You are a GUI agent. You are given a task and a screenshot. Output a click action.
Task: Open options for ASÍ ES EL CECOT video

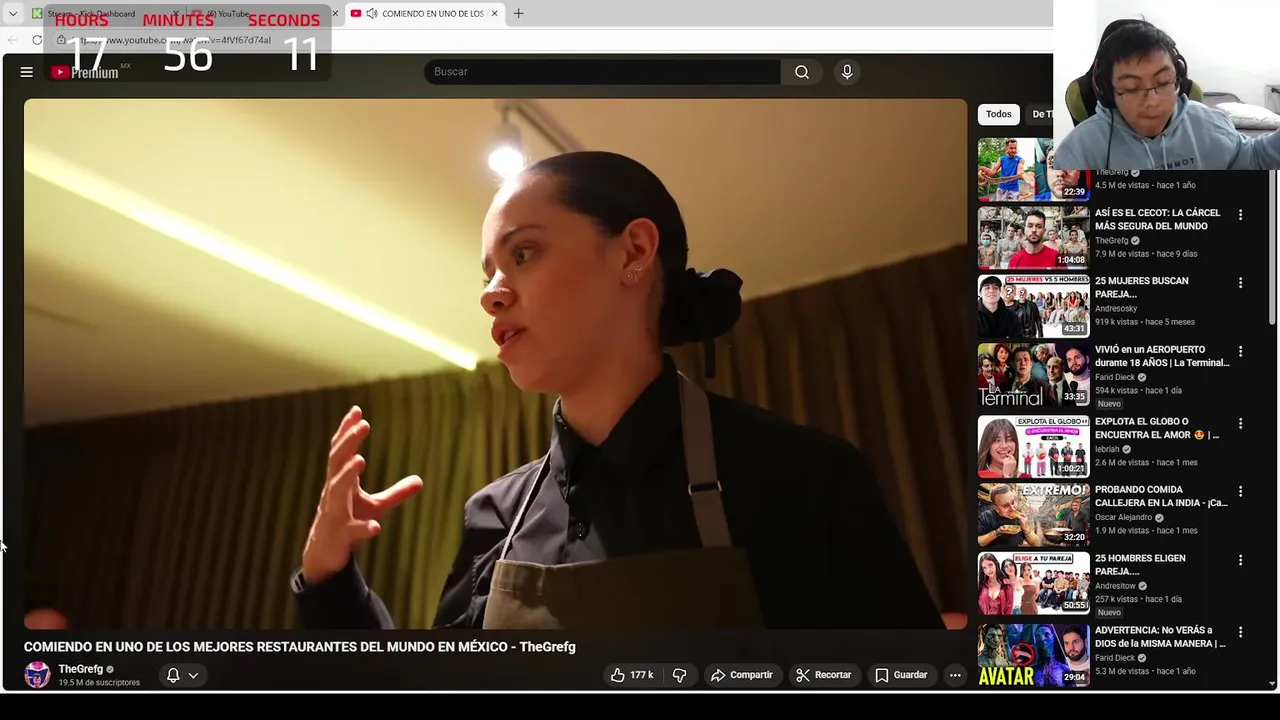[x=1240, y=215]
